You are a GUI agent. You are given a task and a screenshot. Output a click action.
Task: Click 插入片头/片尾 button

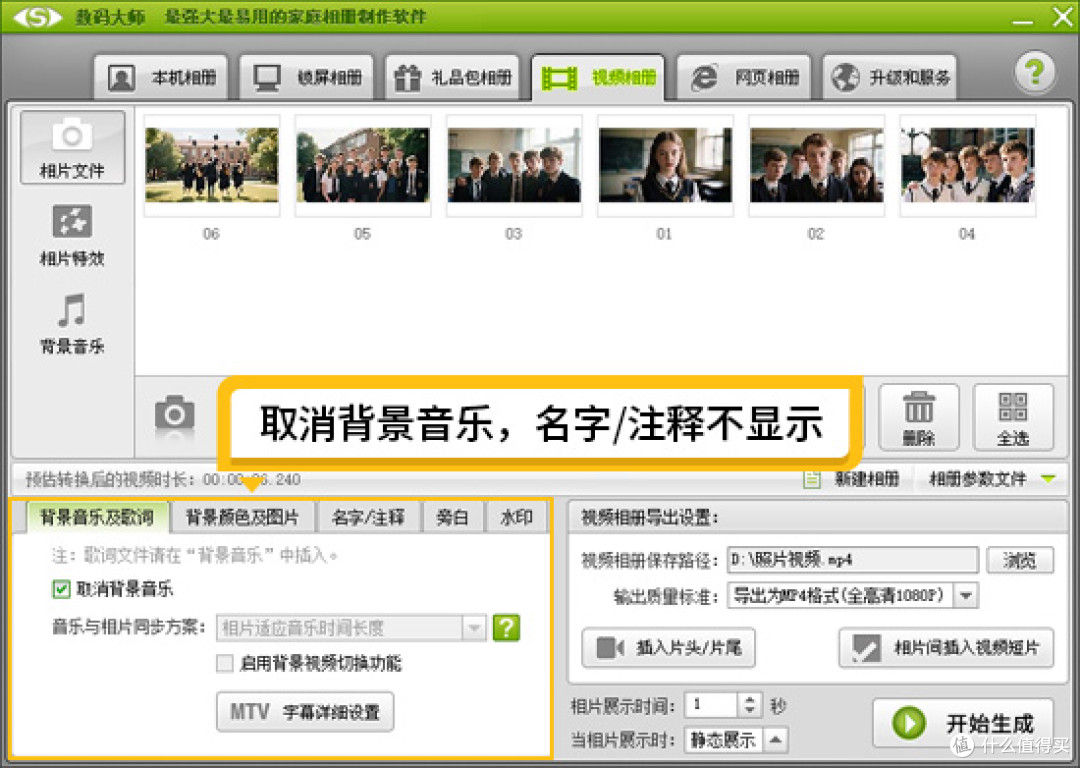point(668,647)
